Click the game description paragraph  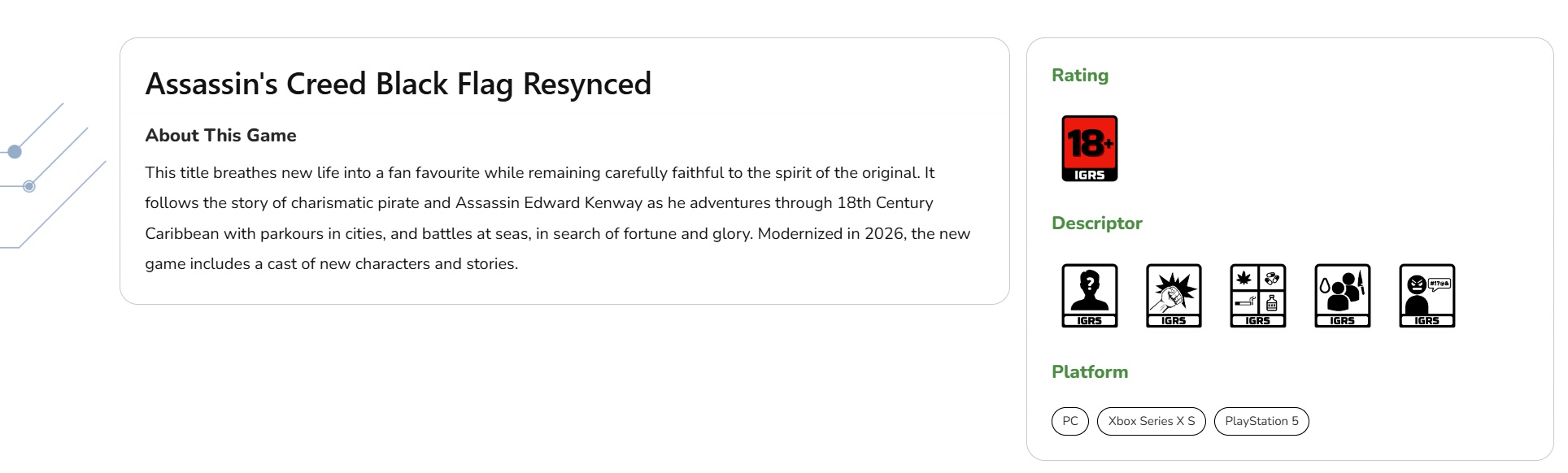click(557, 218)
